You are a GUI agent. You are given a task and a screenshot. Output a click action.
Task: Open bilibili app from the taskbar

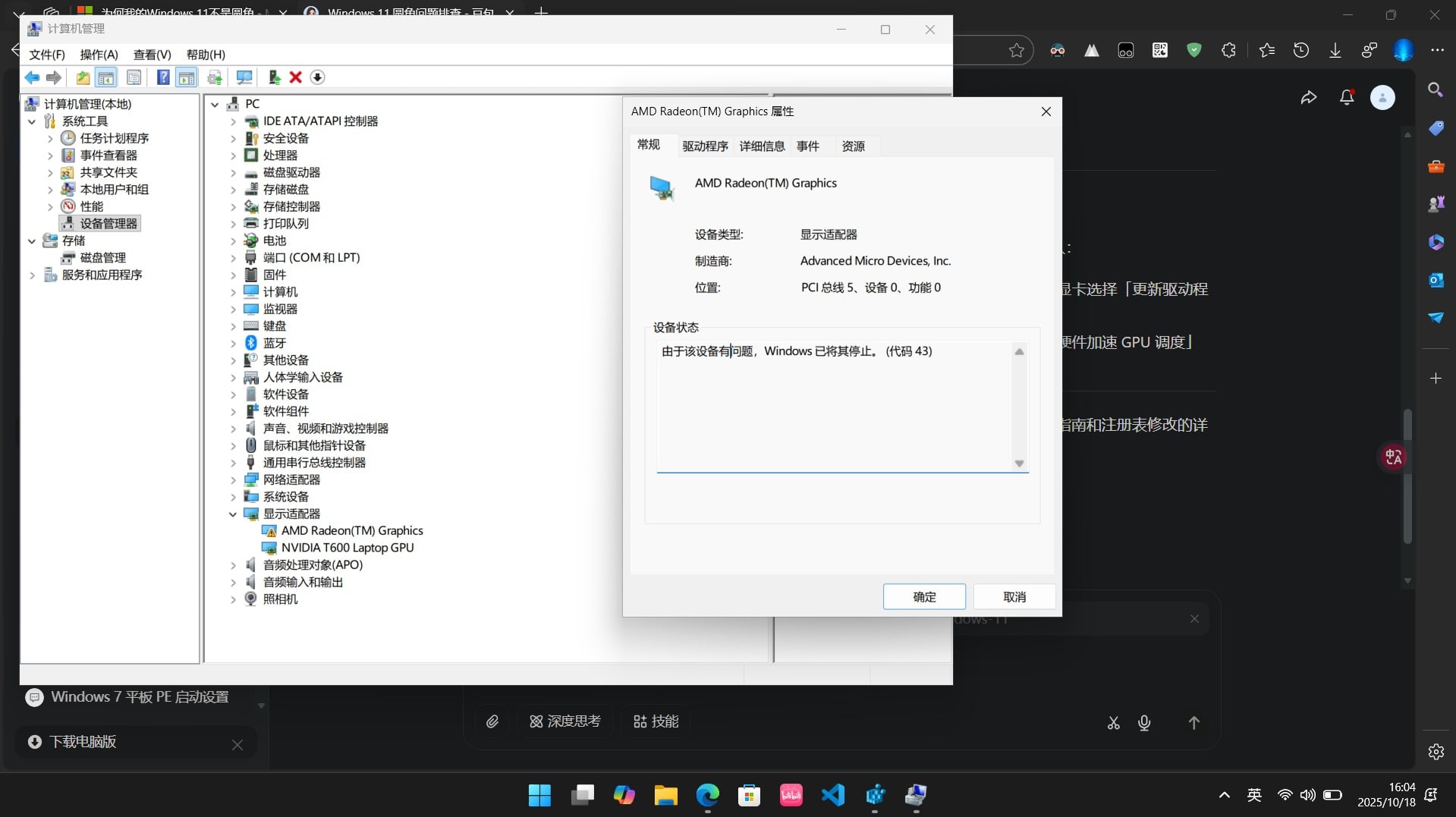pyautogui.click(x=791, y=795)
